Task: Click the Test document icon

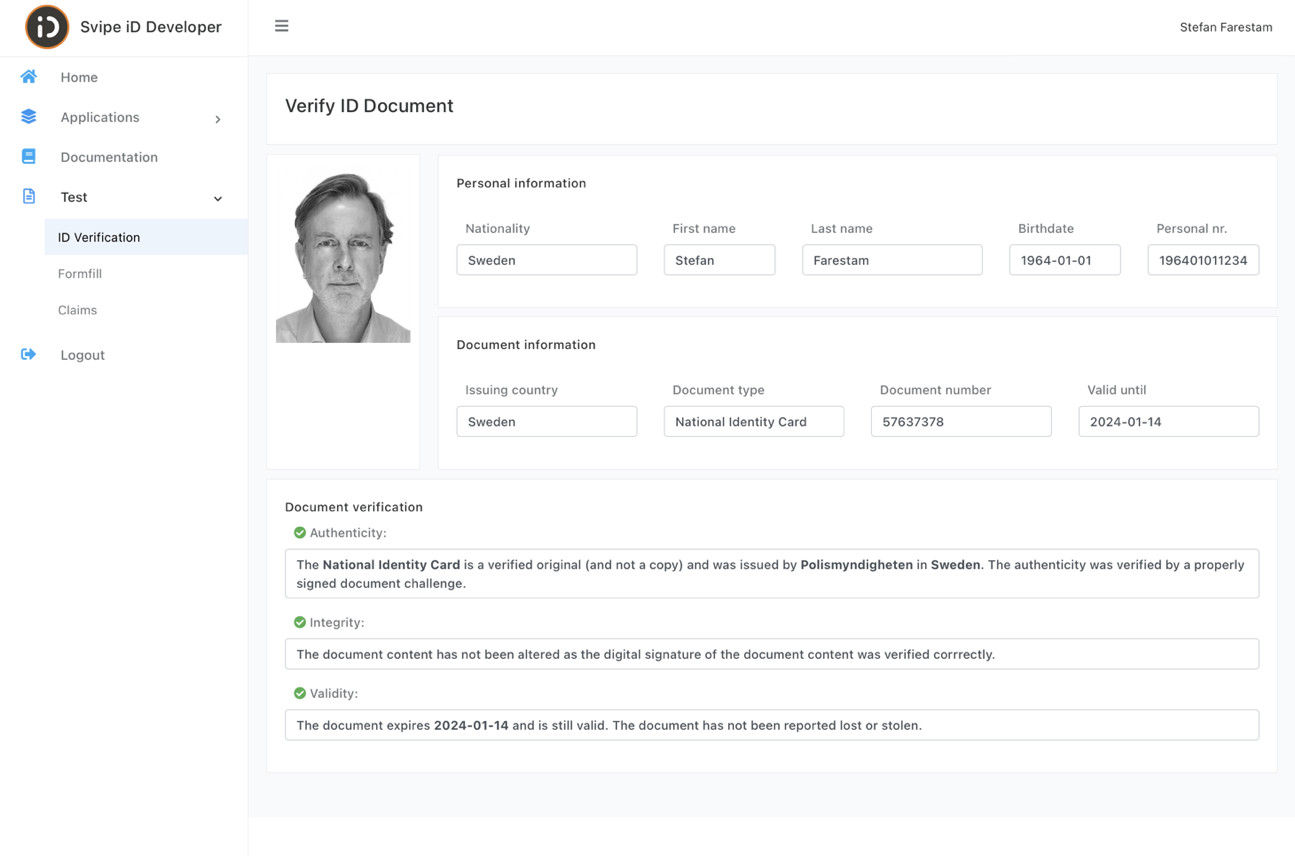Action: (28, 196)
